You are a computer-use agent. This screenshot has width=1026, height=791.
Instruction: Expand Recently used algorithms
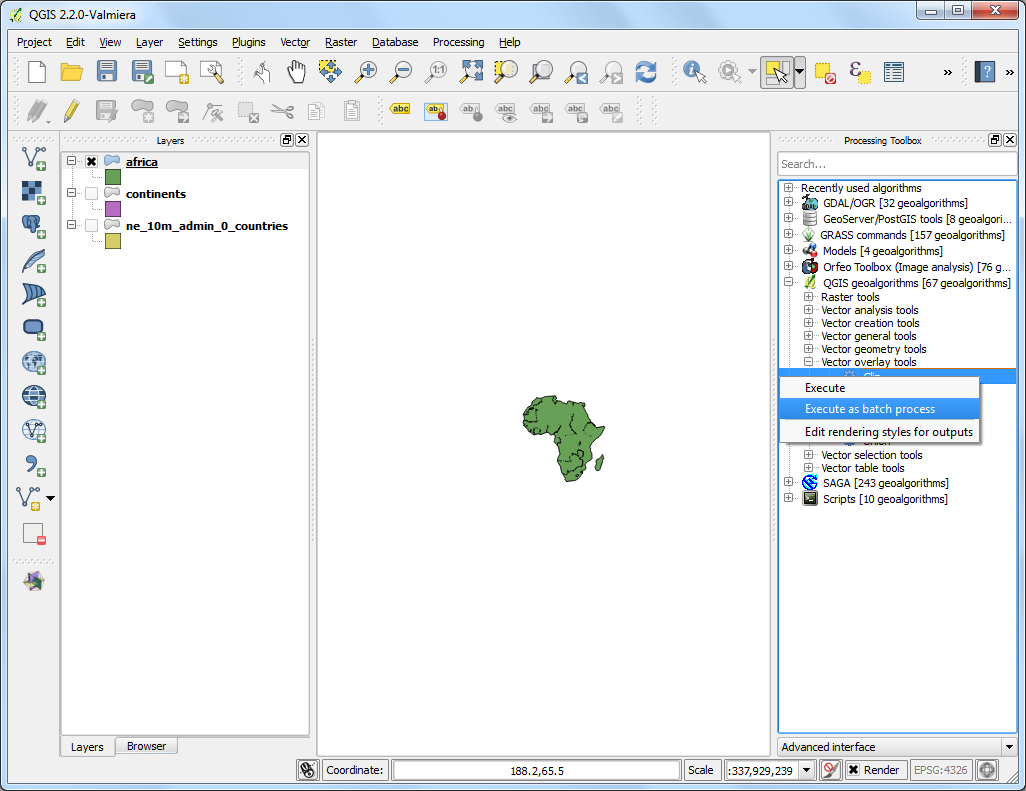[788, 188]
